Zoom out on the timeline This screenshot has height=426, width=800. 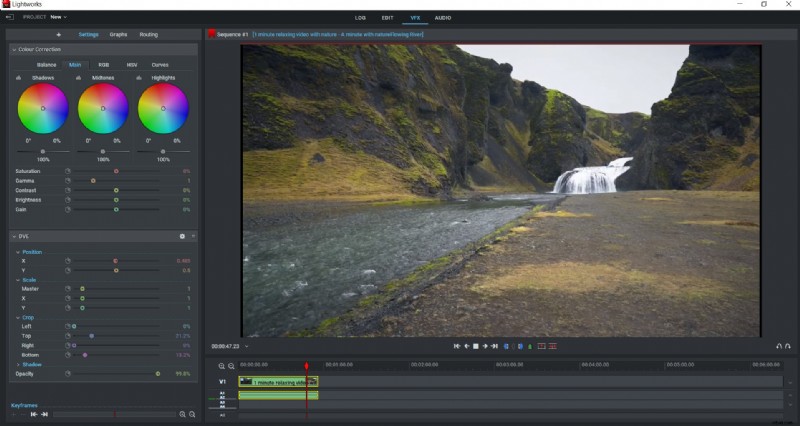click(232, 366)
